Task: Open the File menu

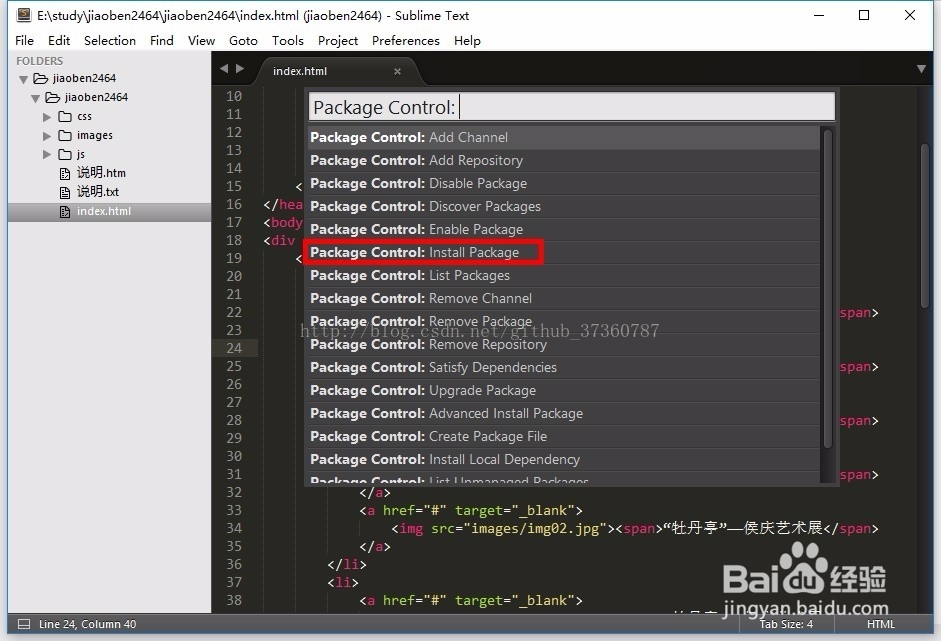Action: coord(25,40)
